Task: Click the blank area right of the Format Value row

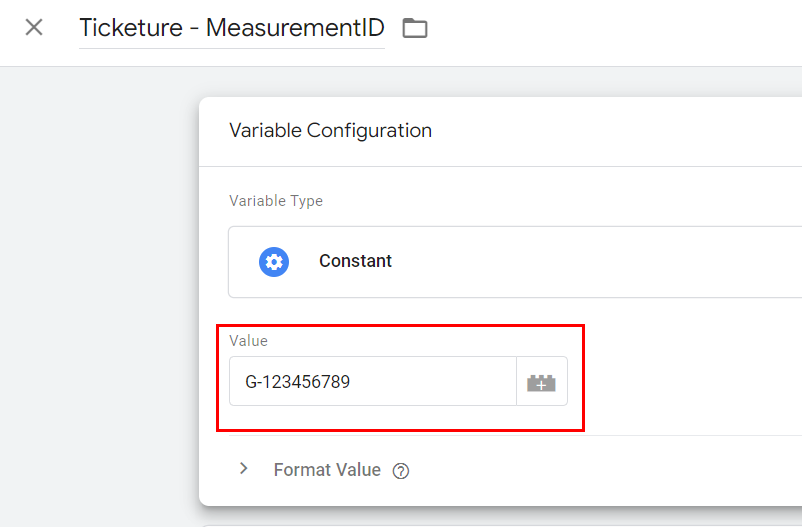Action: (x=606, y=470)
